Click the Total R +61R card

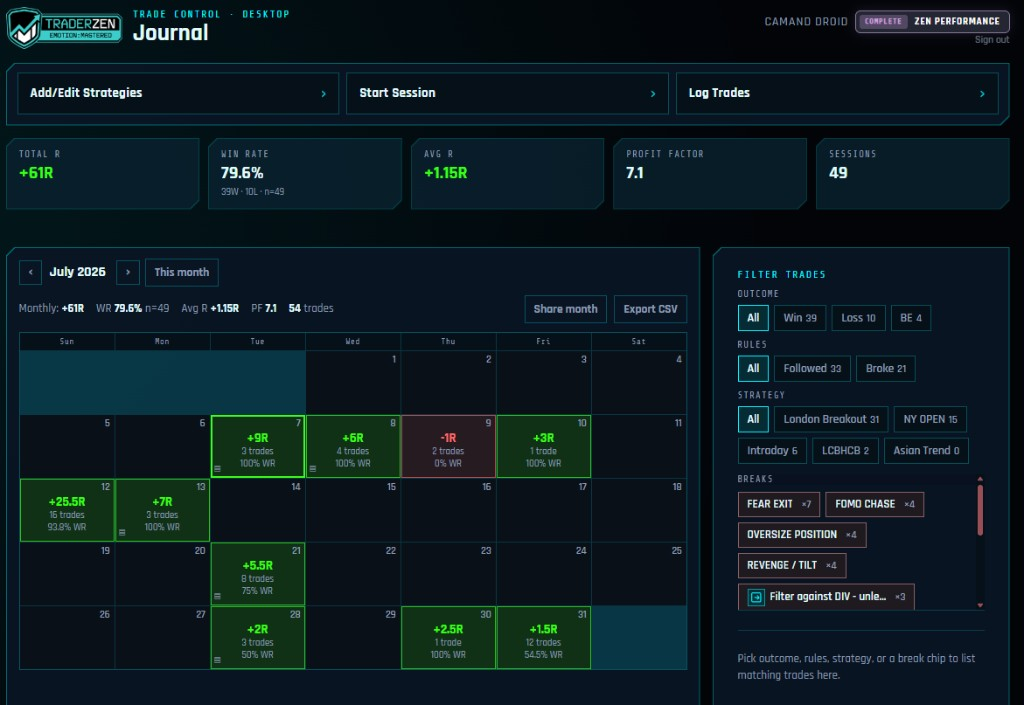[103, 174]
